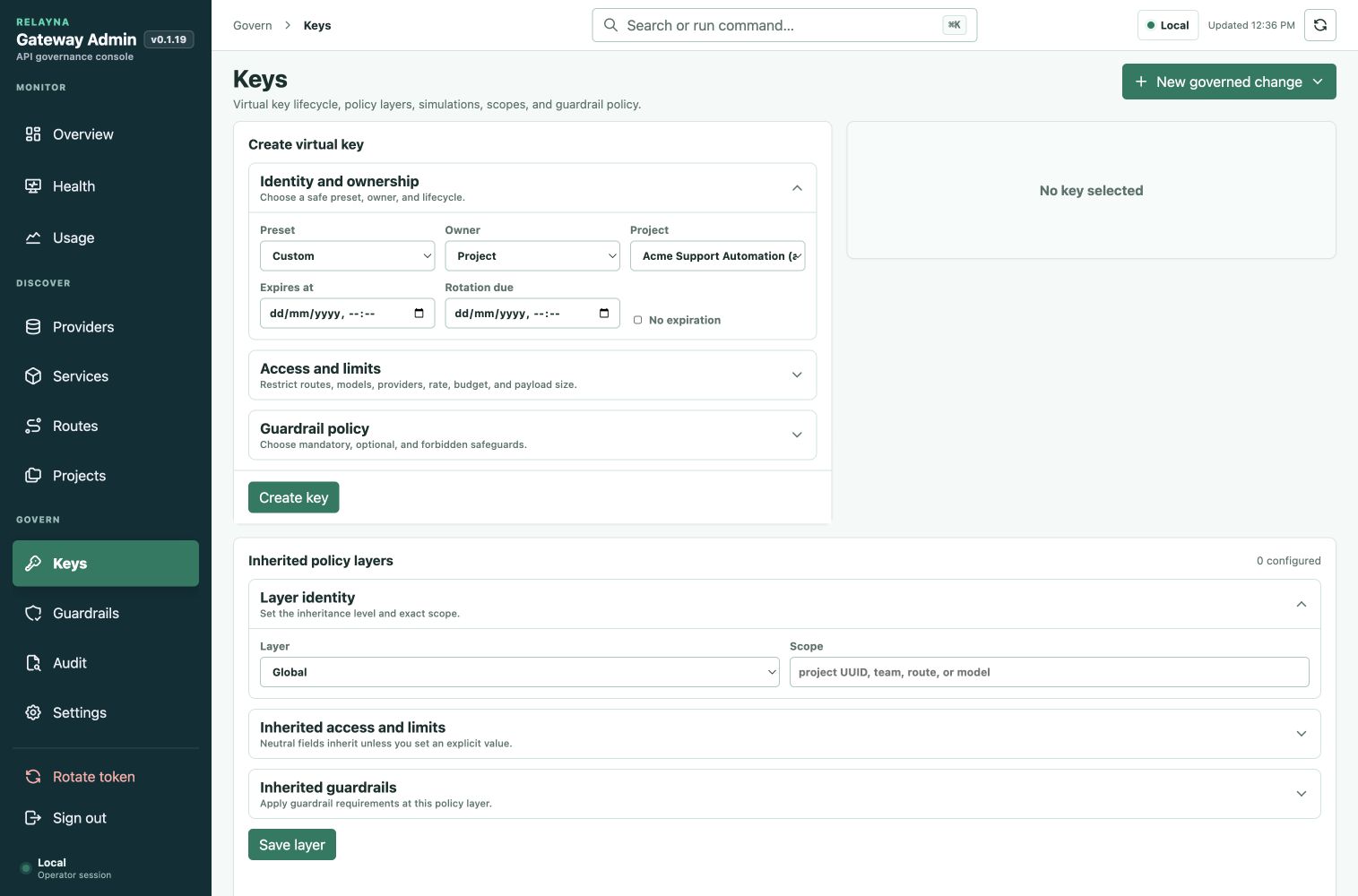This screenshot has width=1358, height=896.
Task: Enable the No expiration checkbox
Action: 638,320
